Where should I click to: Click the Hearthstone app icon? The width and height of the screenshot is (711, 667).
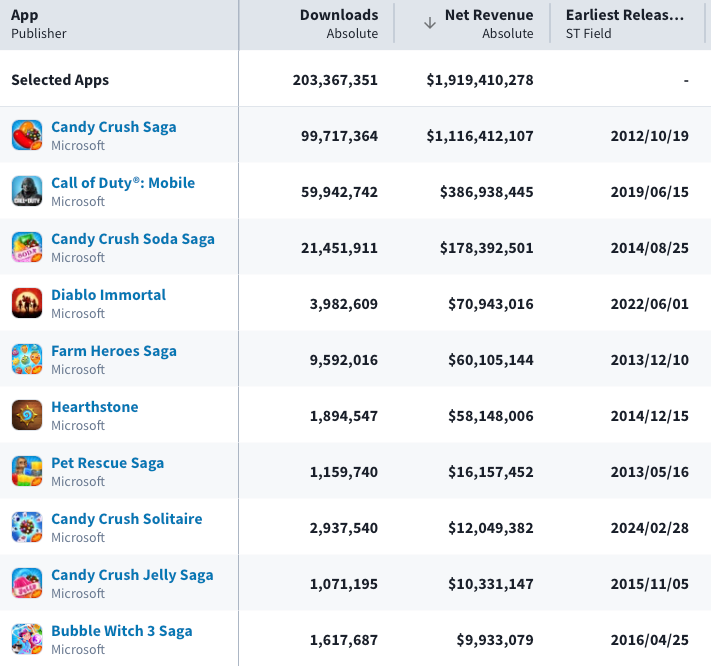[27, 415]
